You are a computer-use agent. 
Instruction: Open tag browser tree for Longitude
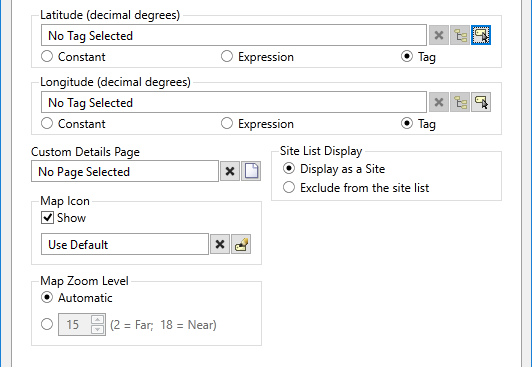click(x=460, y=102)
